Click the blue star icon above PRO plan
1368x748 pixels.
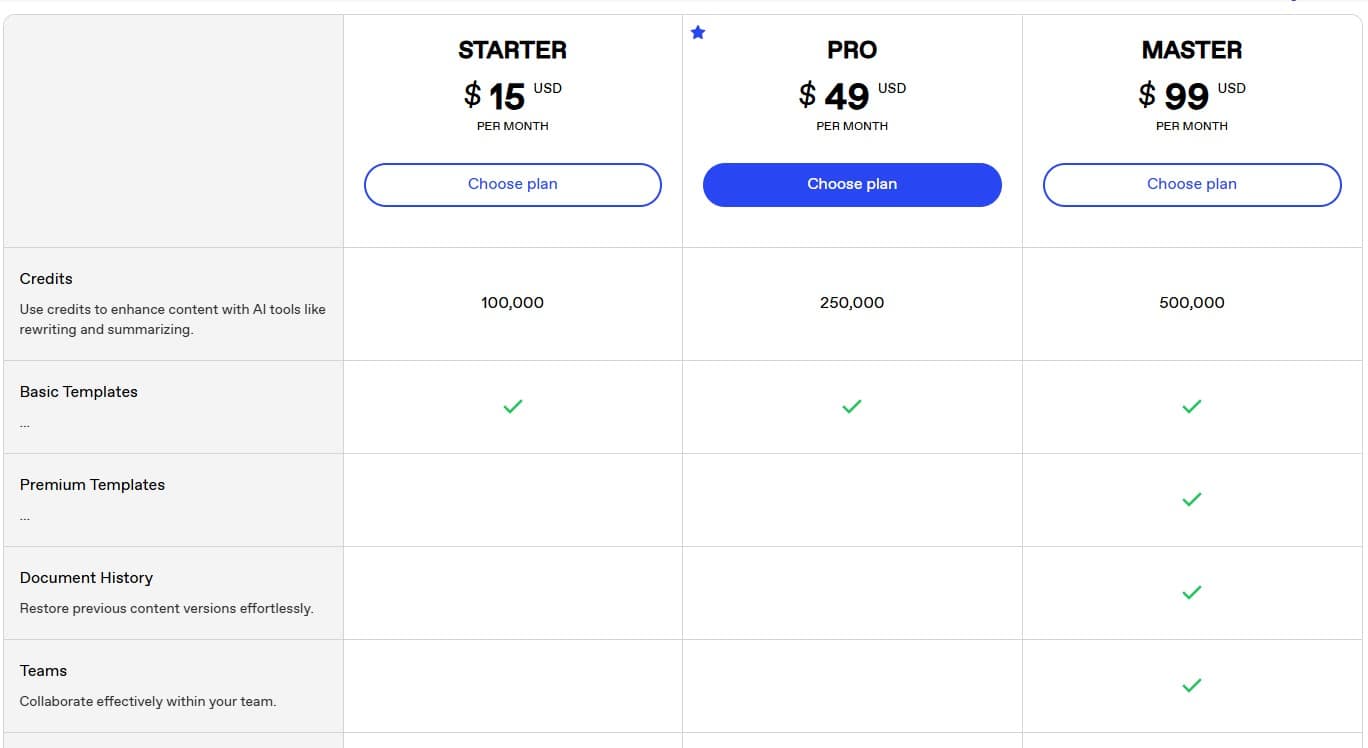(698, 32)
